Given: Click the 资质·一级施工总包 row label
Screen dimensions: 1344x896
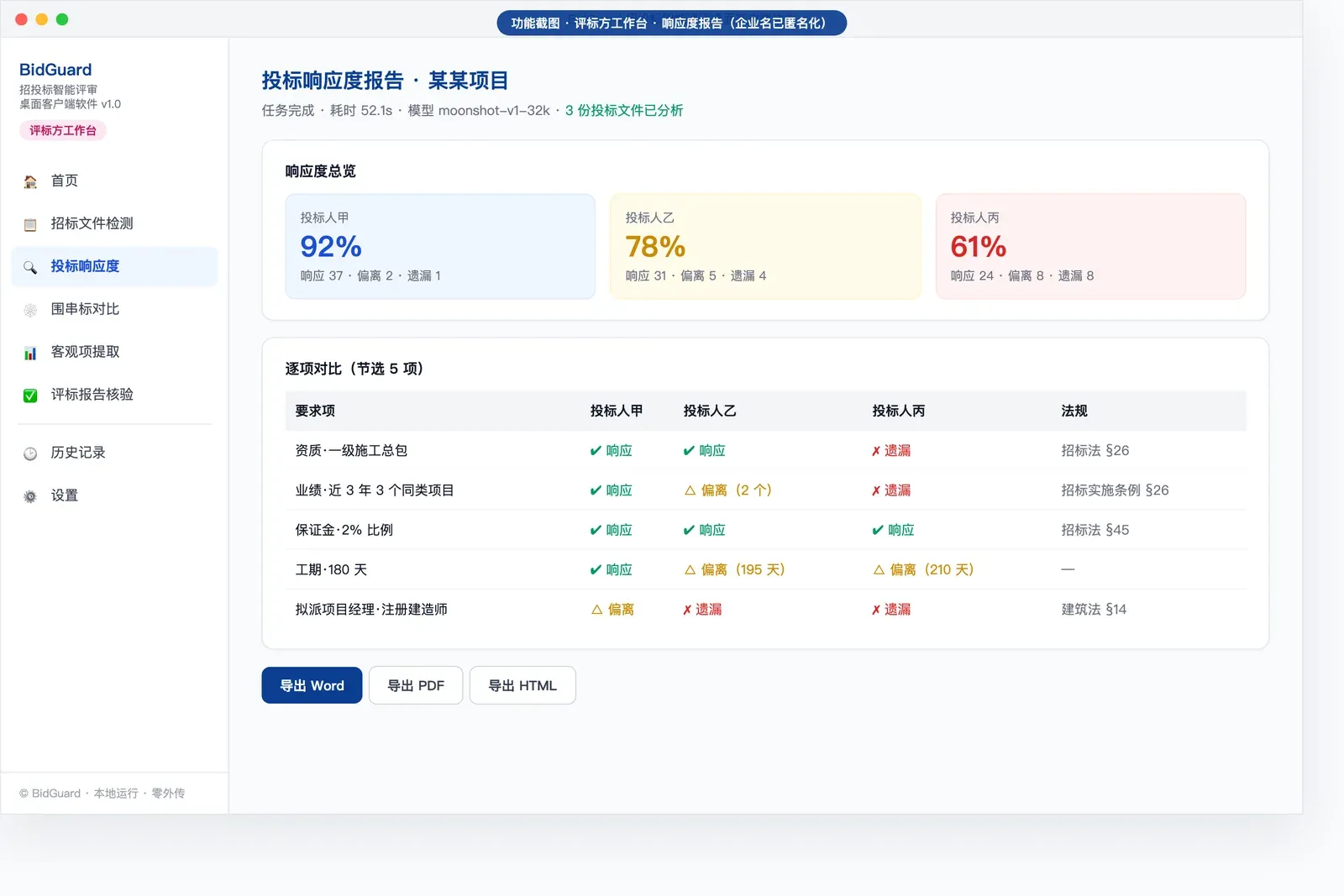Looking at the screenshot, I should pyautogui.click(x=351, y=450).
